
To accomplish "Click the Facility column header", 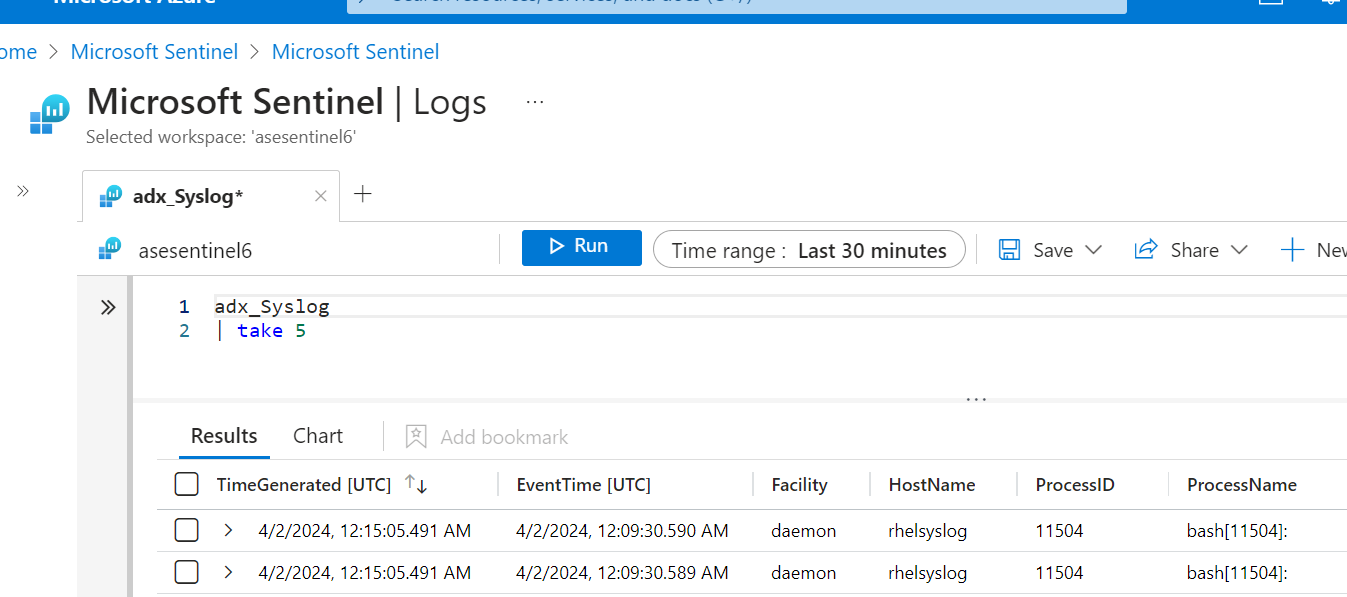I will pos(799,485).
